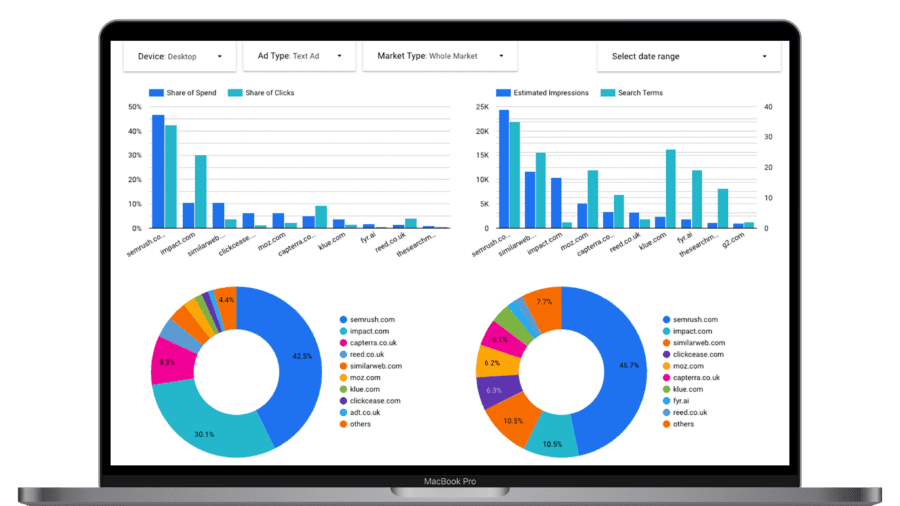Click others in the right donut legend
The width and height of the screenshot is (900, 506).
coord(679,424)
